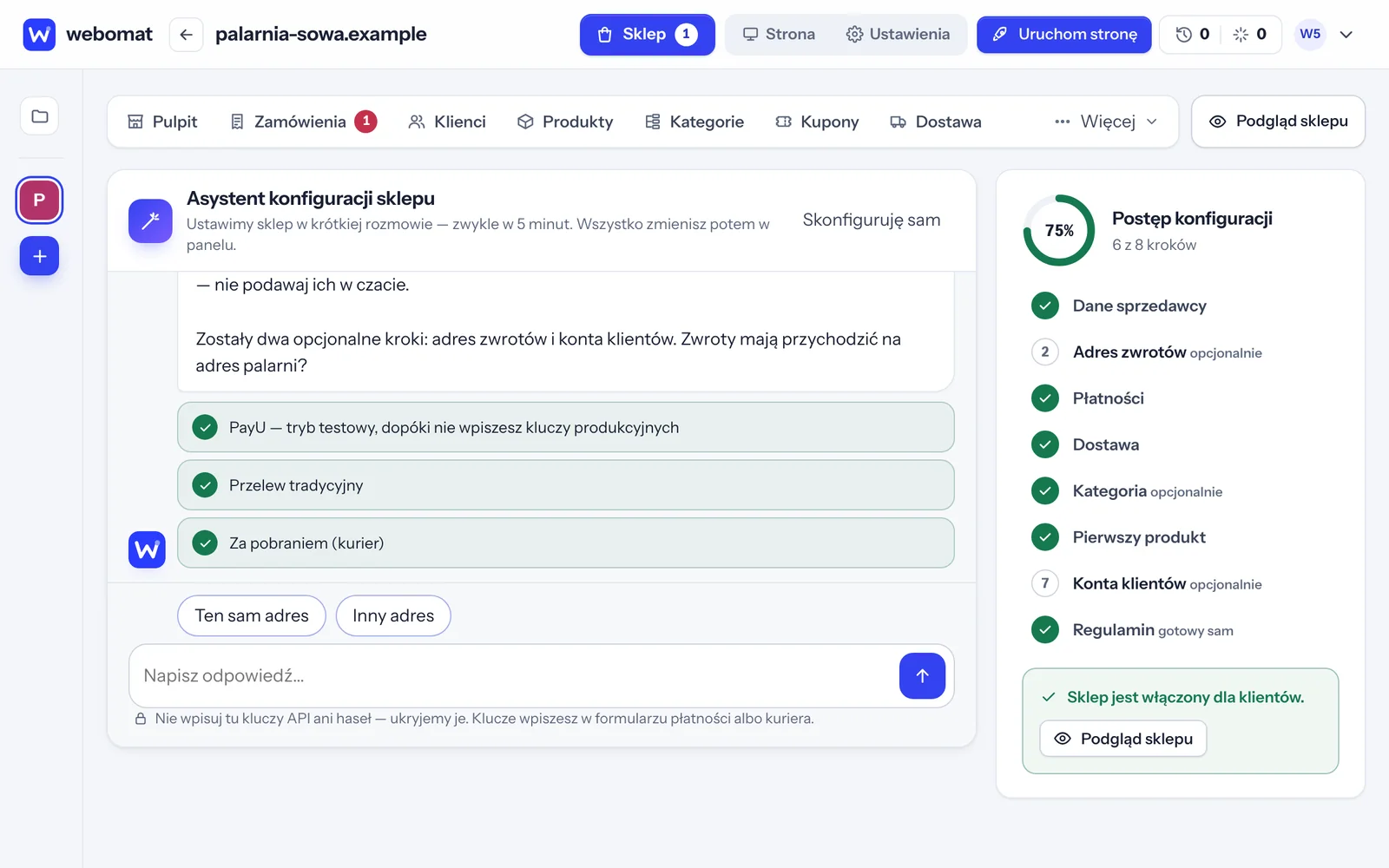Click step 2 circle for Adres zwrotów
Image resolution: width=1389 pixels, height=868 pixels.
coord(1045,352)
